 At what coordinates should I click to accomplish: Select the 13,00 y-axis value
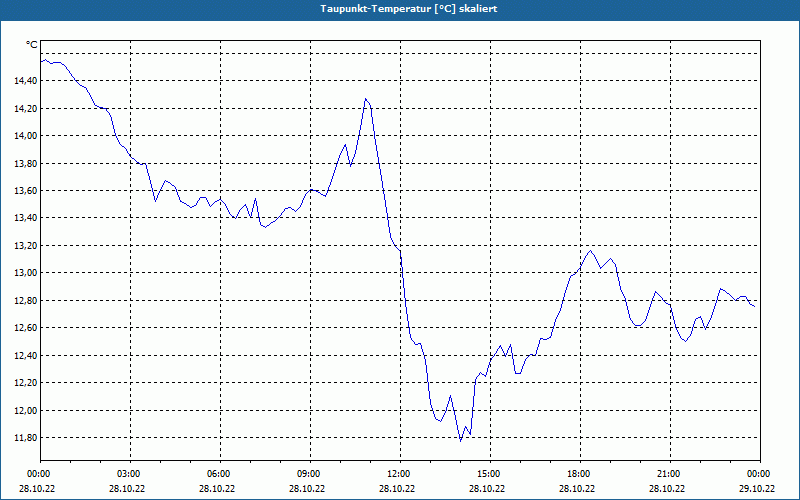point(25,273)
